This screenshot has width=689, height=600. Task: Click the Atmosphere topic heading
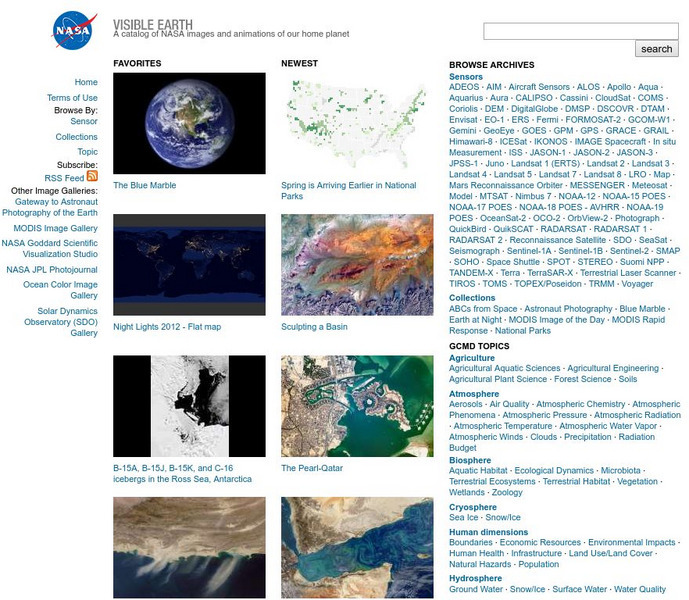click(x=474, y=394)
